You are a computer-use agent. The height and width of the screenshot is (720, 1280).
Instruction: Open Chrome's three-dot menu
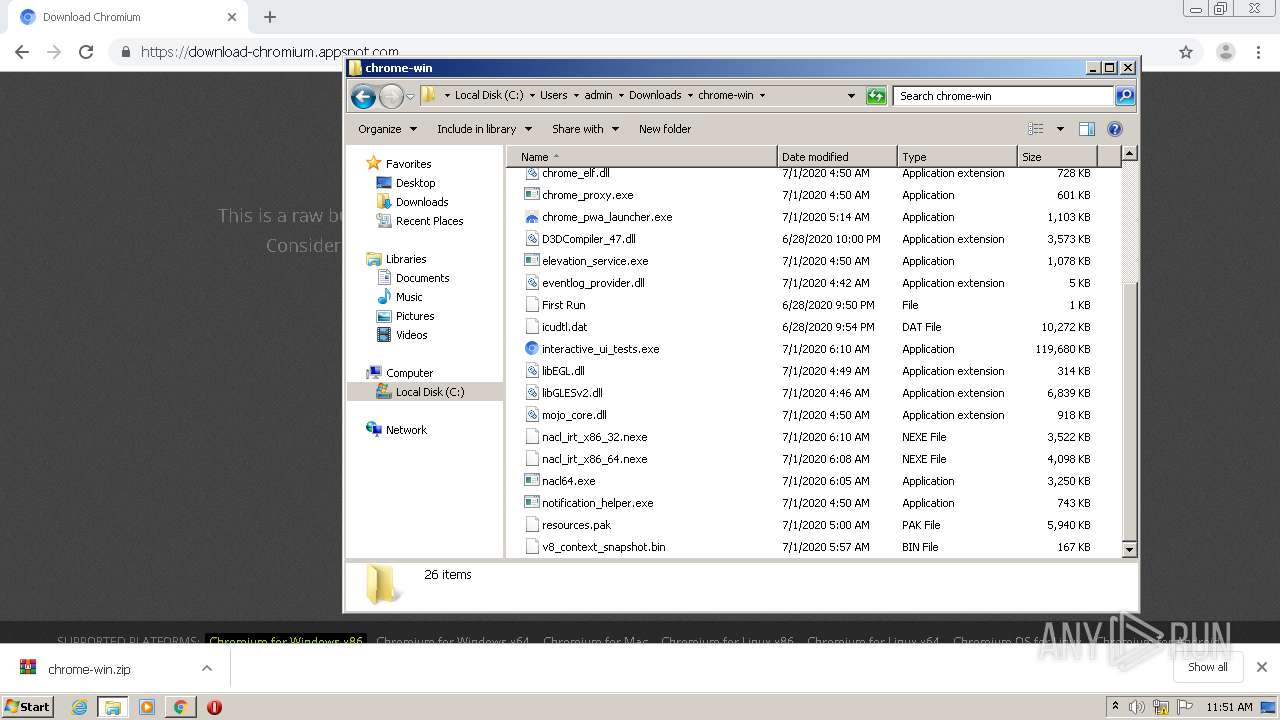point(1259,52)
